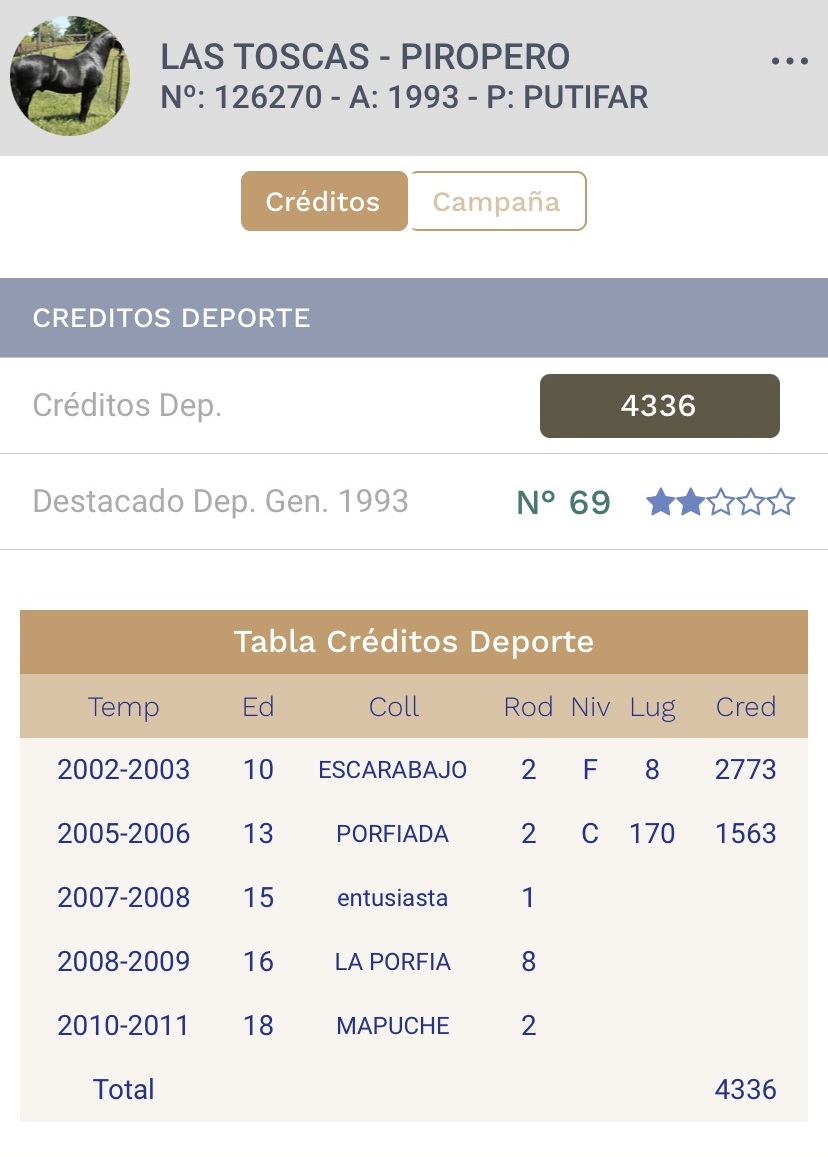The width and height of the screenshot is (828, 1157).
Task: Click the 2010-2011 season row
Action: click(x=414, y=1026)
